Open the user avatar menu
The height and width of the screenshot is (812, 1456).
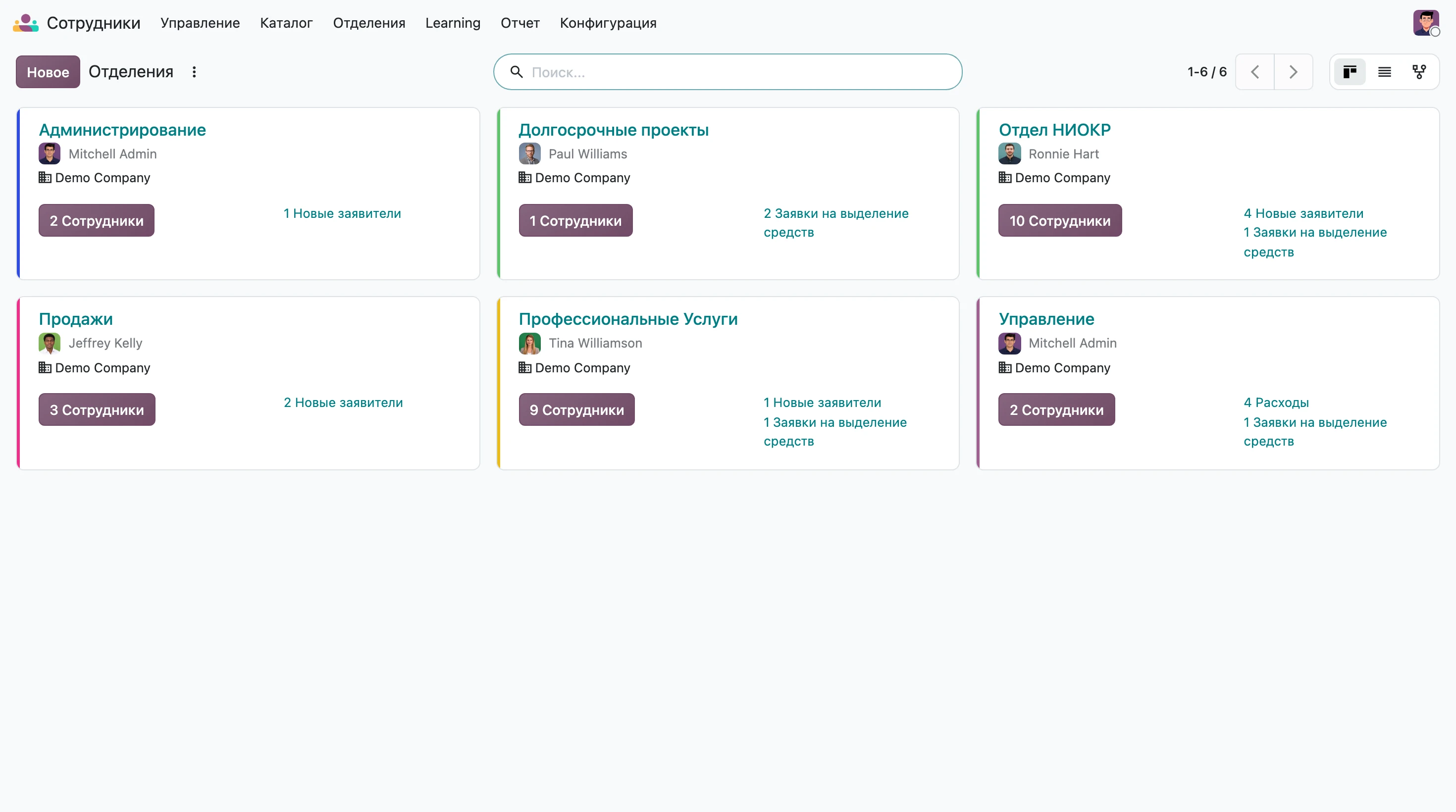pos(1425,23)
